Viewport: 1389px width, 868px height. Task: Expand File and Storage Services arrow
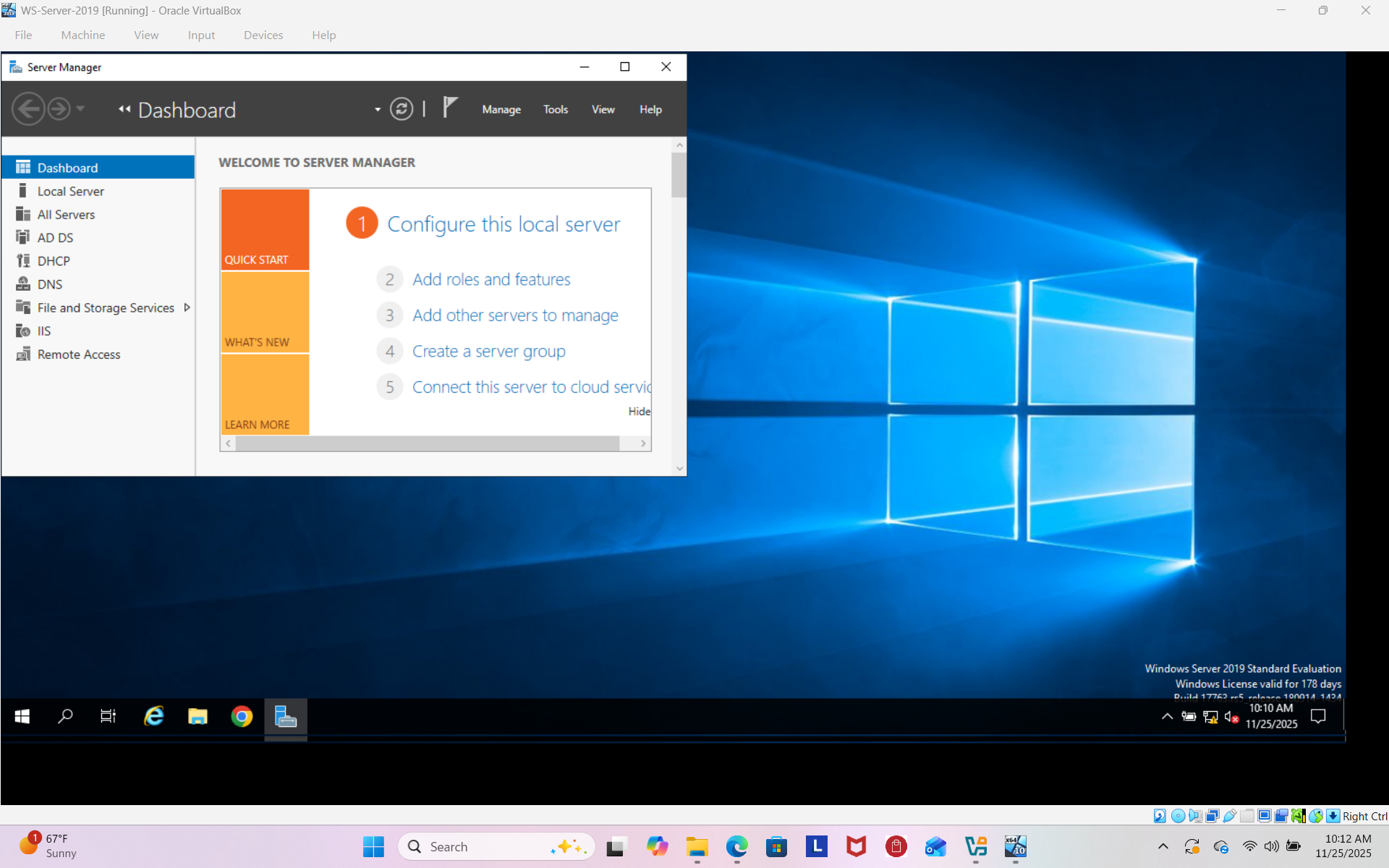pyautogui.click(x=187, y=307)
